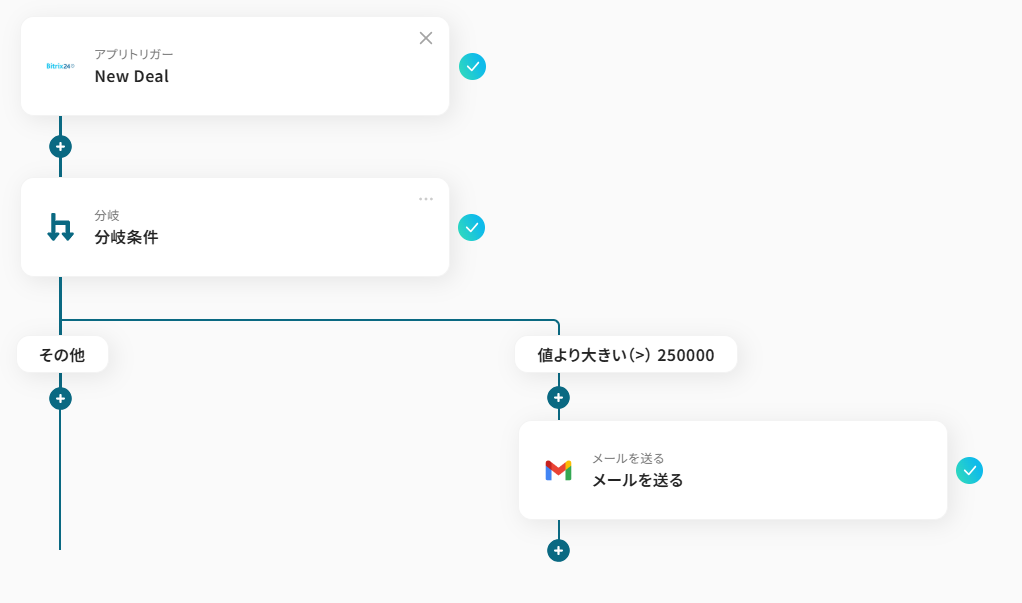The image size is (1022, 603).
Task: Click green checkmark beside メールを送る
Action: (969, 470)
